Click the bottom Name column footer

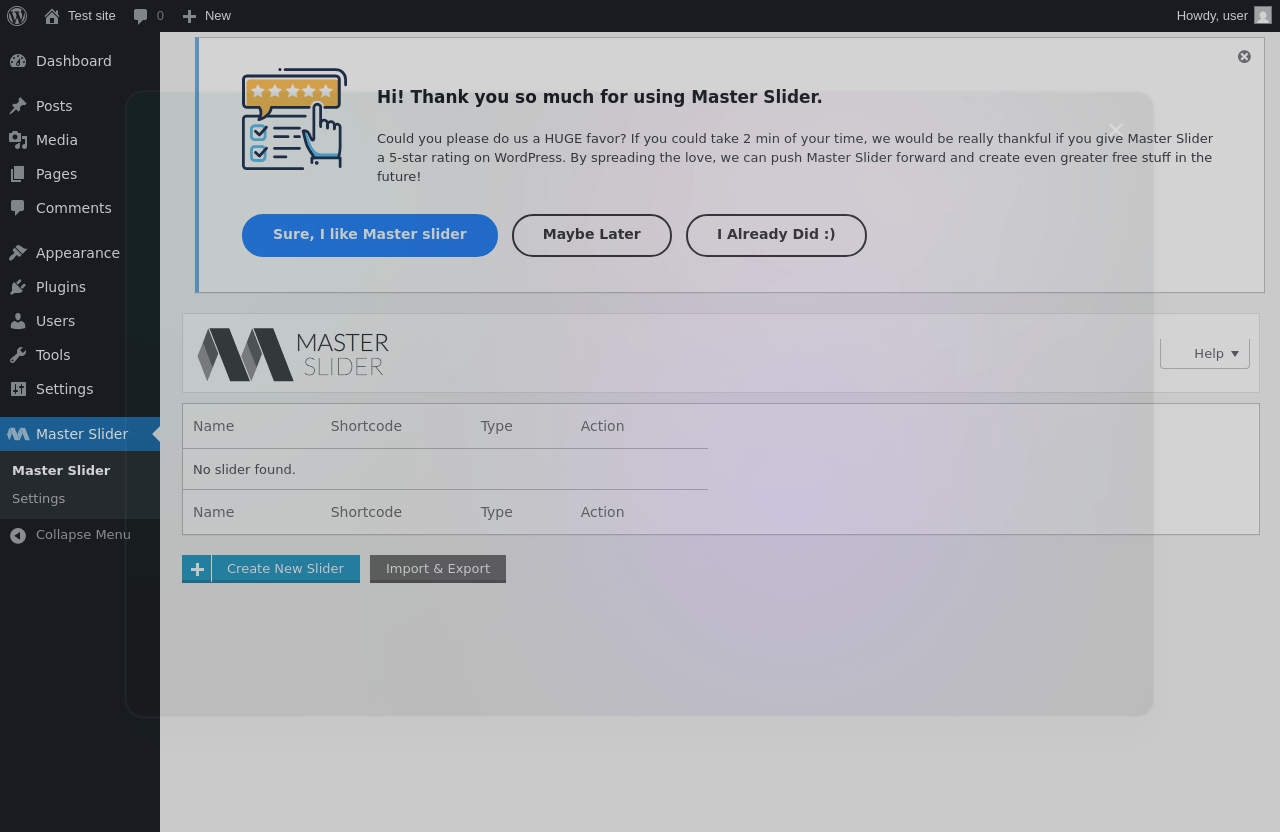pos(213,512)
